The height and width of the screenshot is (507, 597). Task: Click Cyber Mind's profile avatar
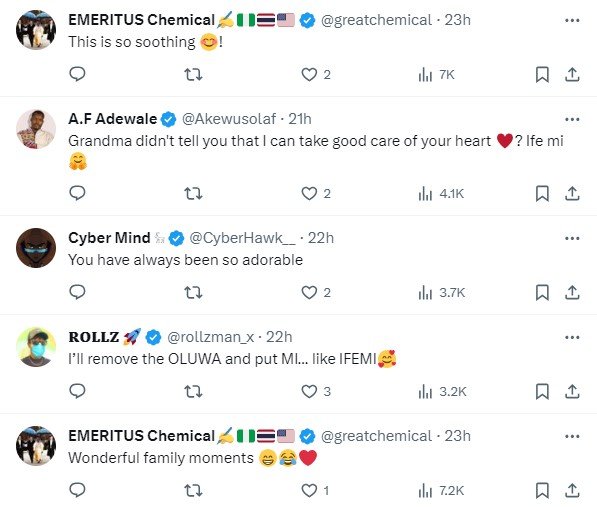[x=36, y=248]
